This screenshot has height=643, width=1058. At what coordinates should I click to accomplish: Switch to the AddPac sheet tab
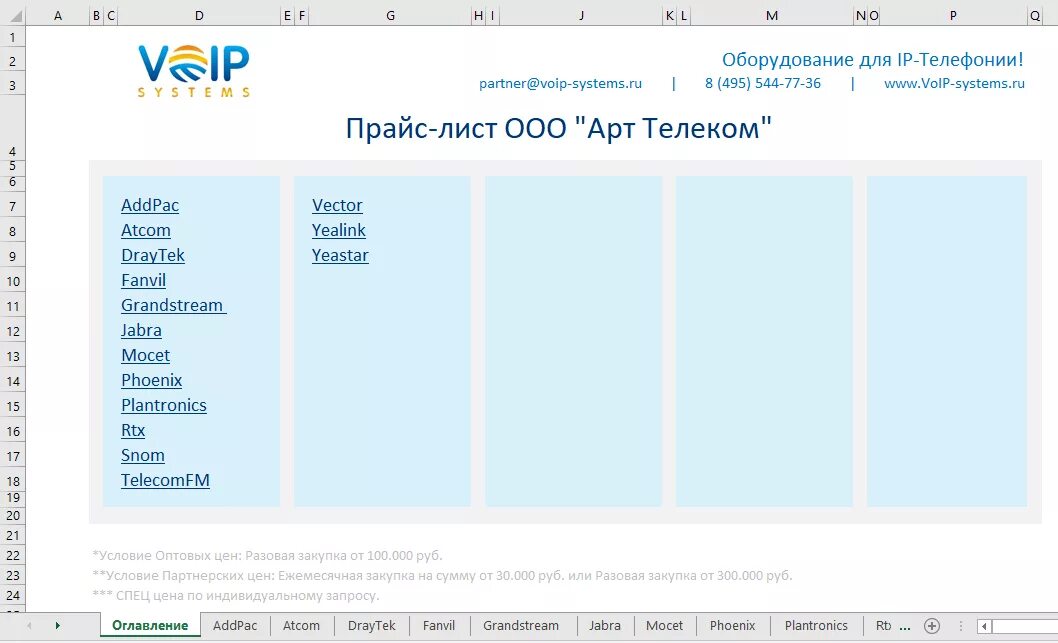click(x=235, y=625)
